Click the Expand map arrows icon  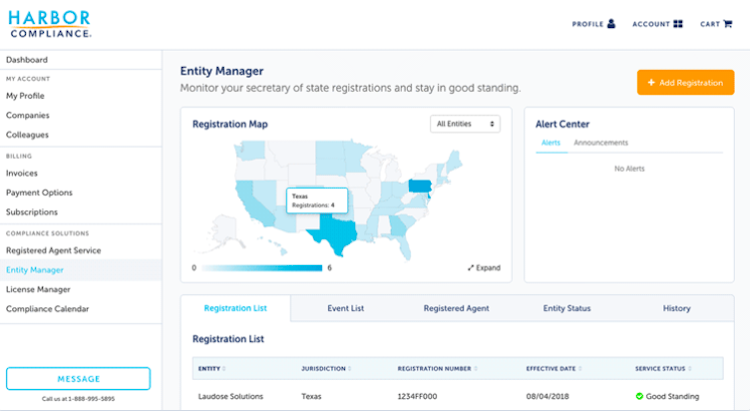point(472,268)
